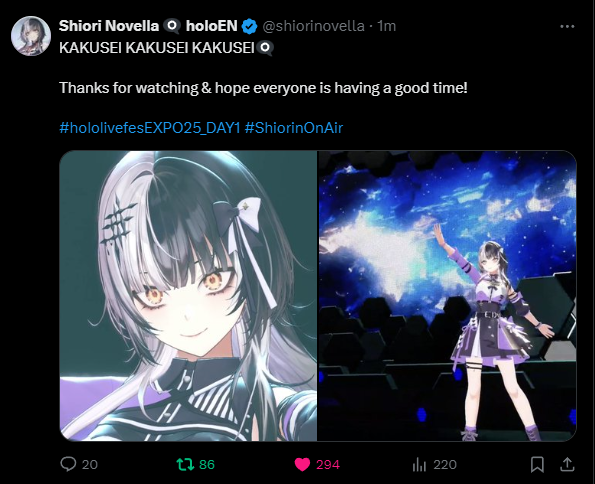Open the 1m post timestamp

pyautogui.click(x=387, y=26)
